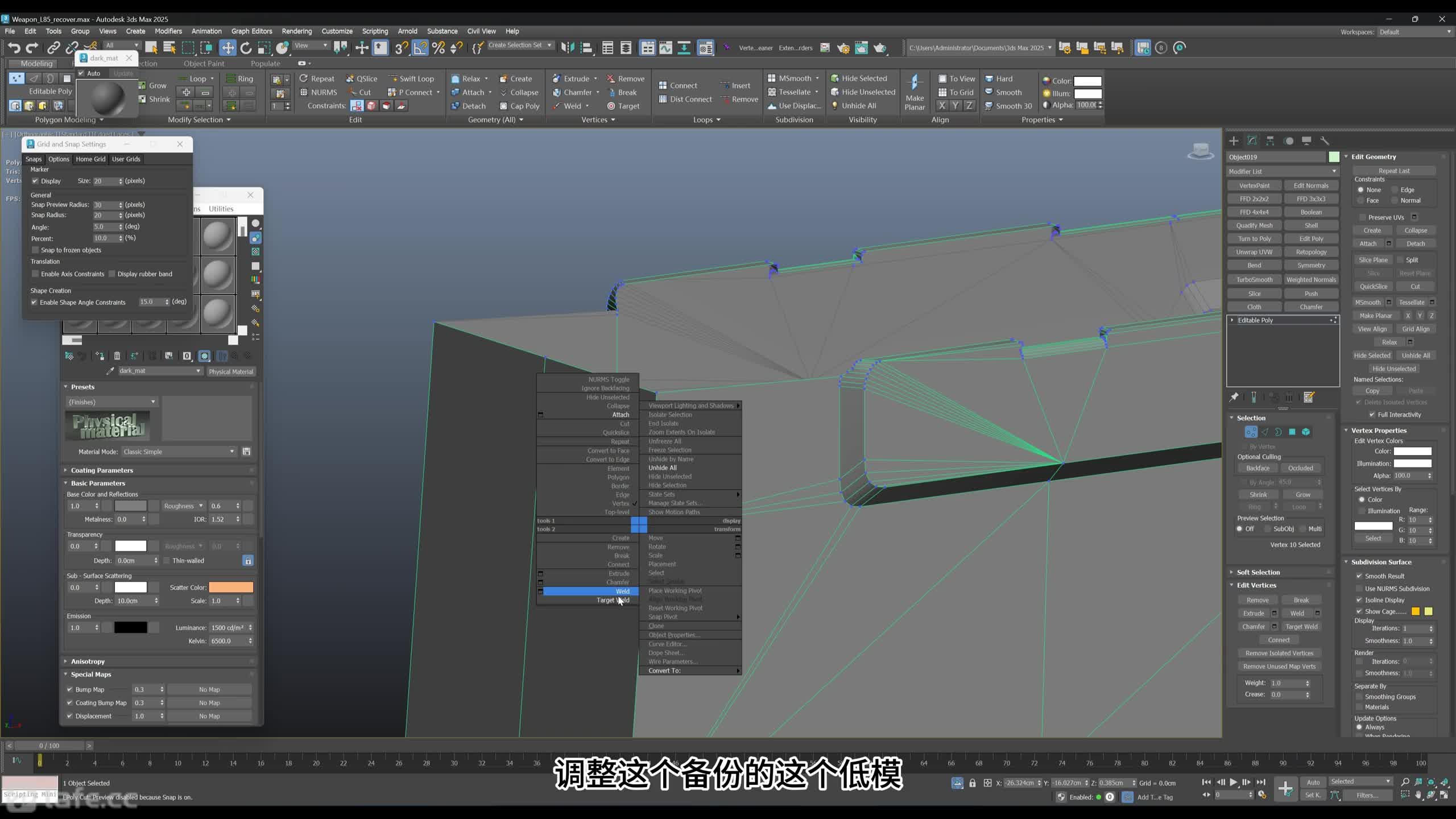The image size is (1456, 819).
Task: Click the Mirror tool icon
Action: click(568, 48)
